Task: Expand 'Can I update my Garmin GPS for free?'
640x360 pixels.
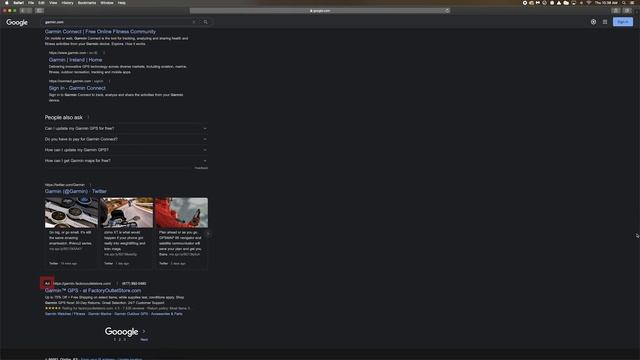Action: pyautogui.click(x=126, y=128)
